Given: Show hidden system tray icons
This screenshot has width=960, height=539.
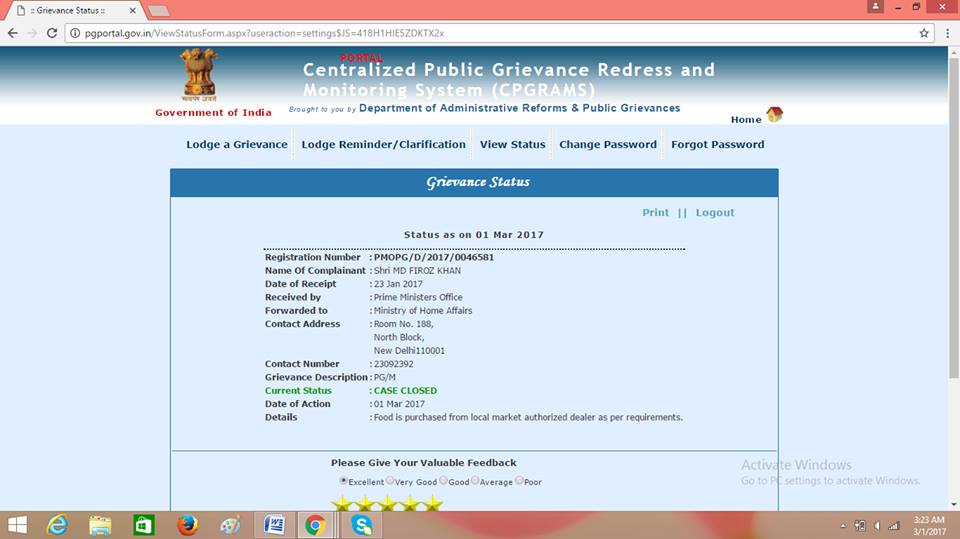Looking at the screenshot, I should [833, 525].
